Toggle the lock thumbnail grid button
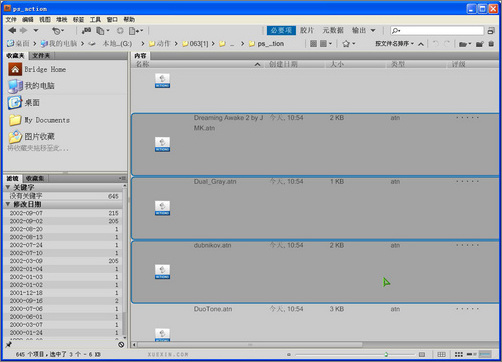Viewport: 502px width, 362px height. coord(441,354)
